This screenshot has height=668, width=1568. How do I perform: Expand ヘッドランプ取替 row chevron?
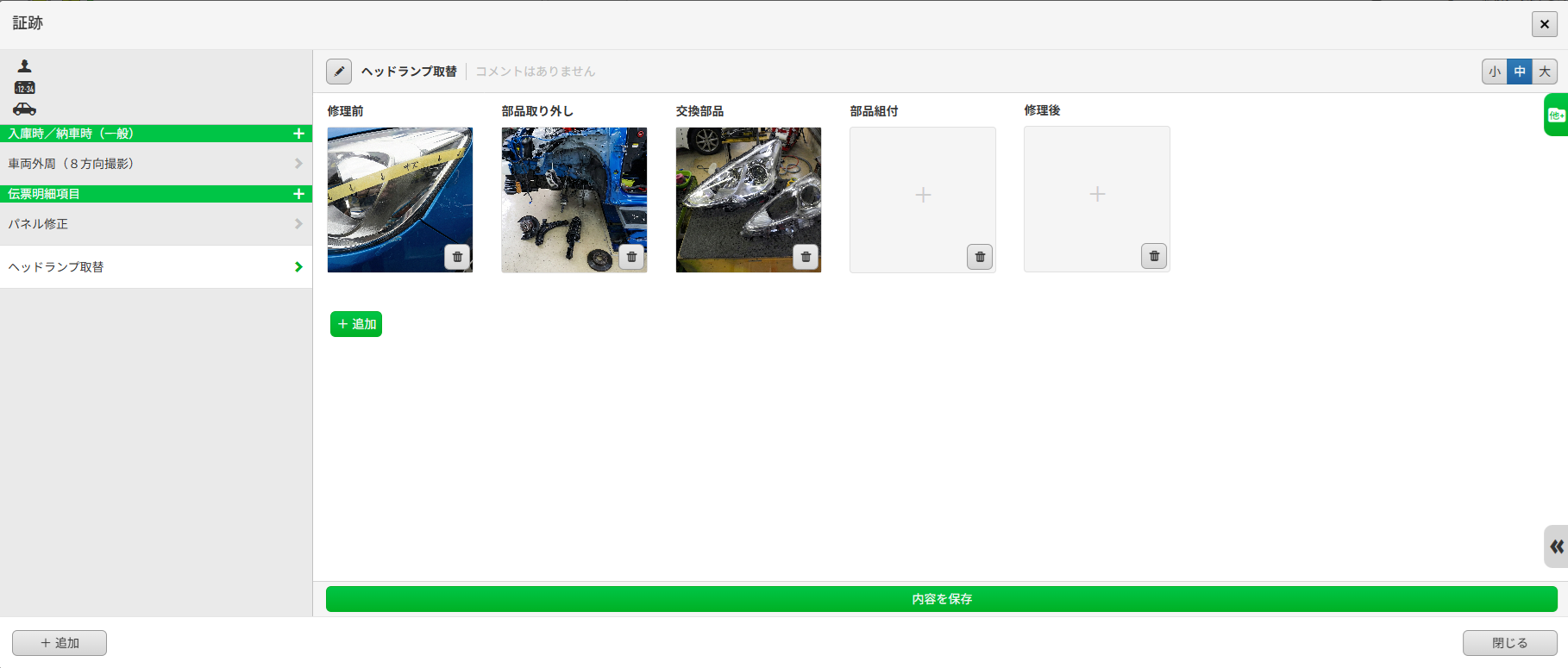[298, 267]
